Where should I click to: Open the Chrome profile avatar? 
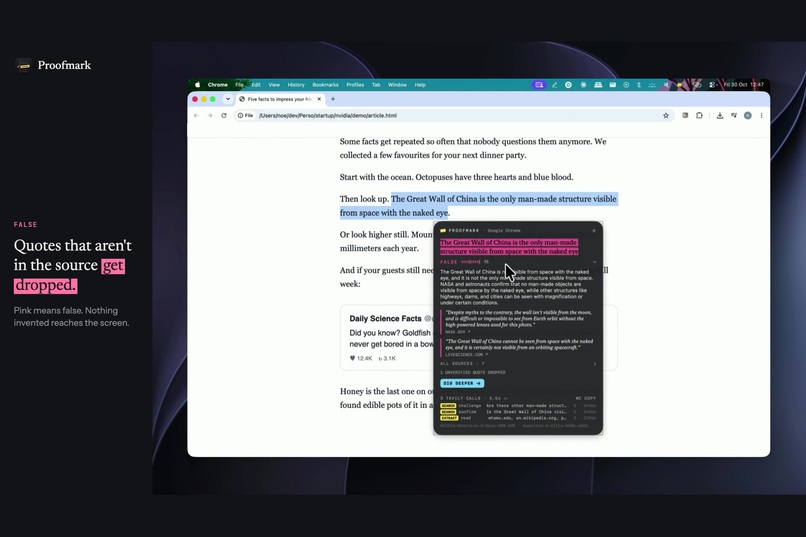tap(748, 116)
